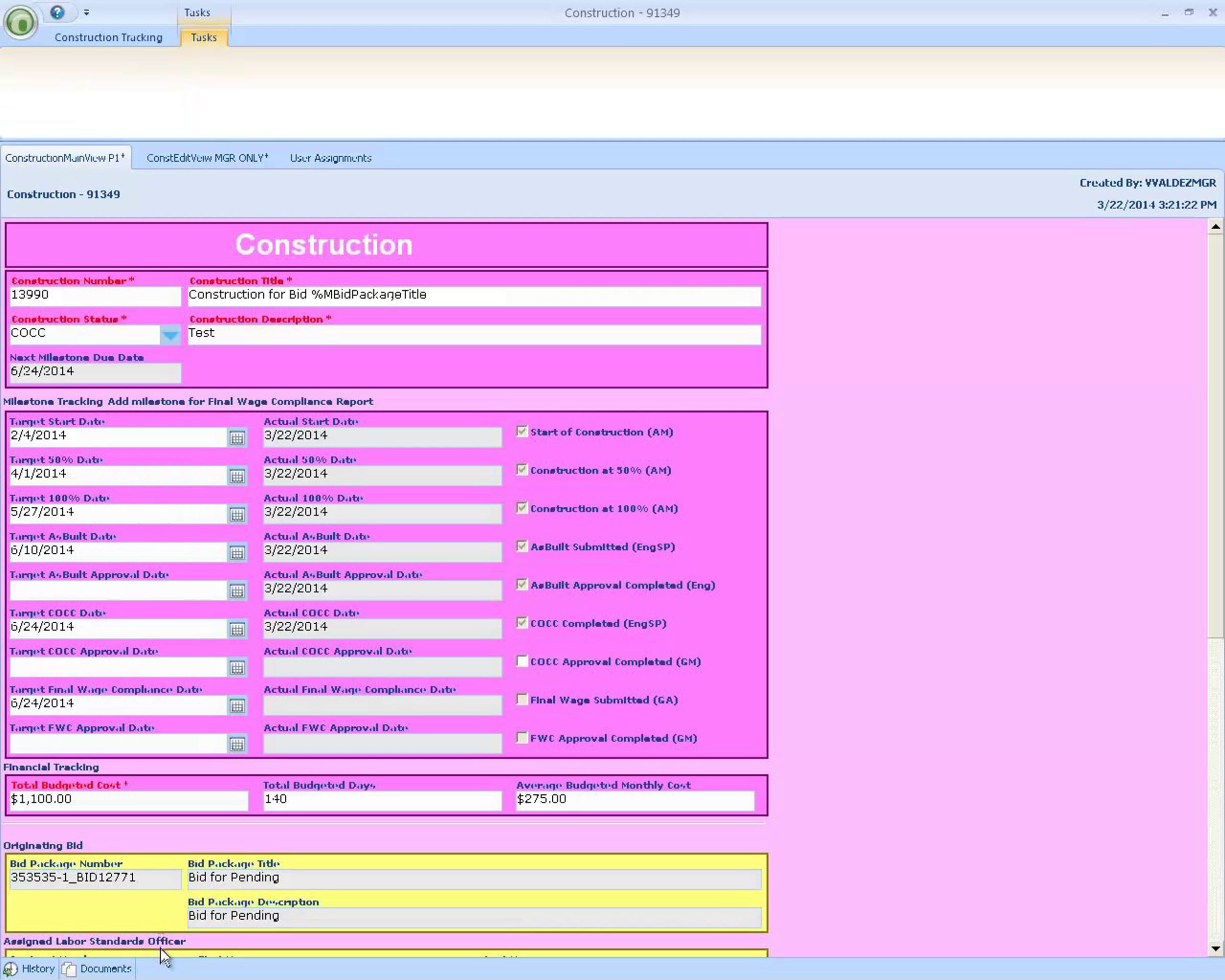Click the empty Target COCC Approval Date field

click(x=118, y=667)
